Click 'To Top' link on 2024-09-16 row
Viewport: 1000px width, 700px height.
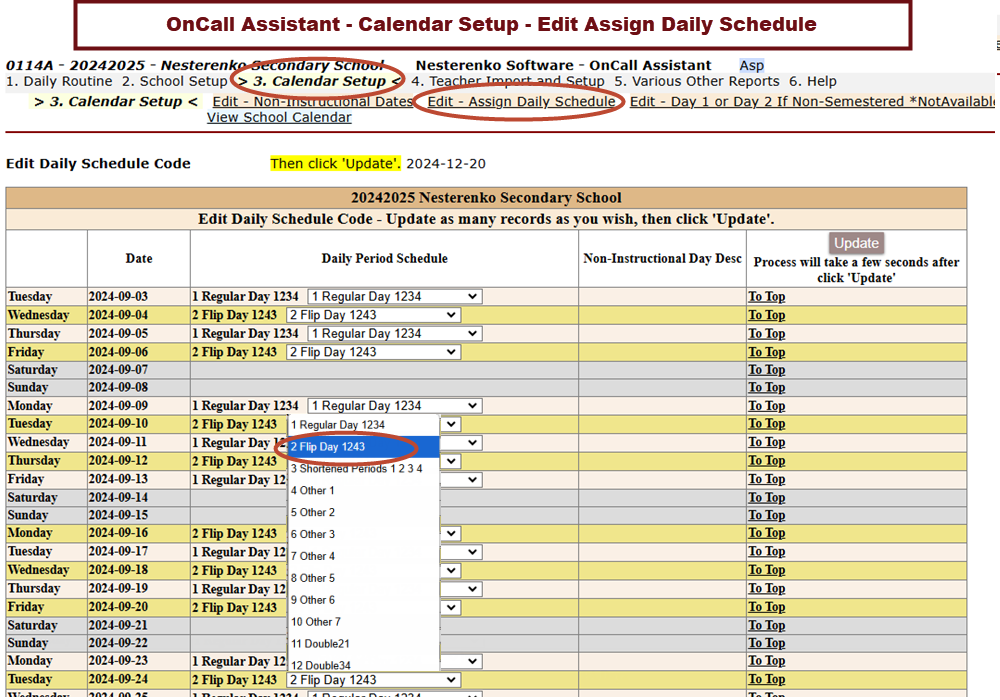pyautogui.click(x=766, y=534)
